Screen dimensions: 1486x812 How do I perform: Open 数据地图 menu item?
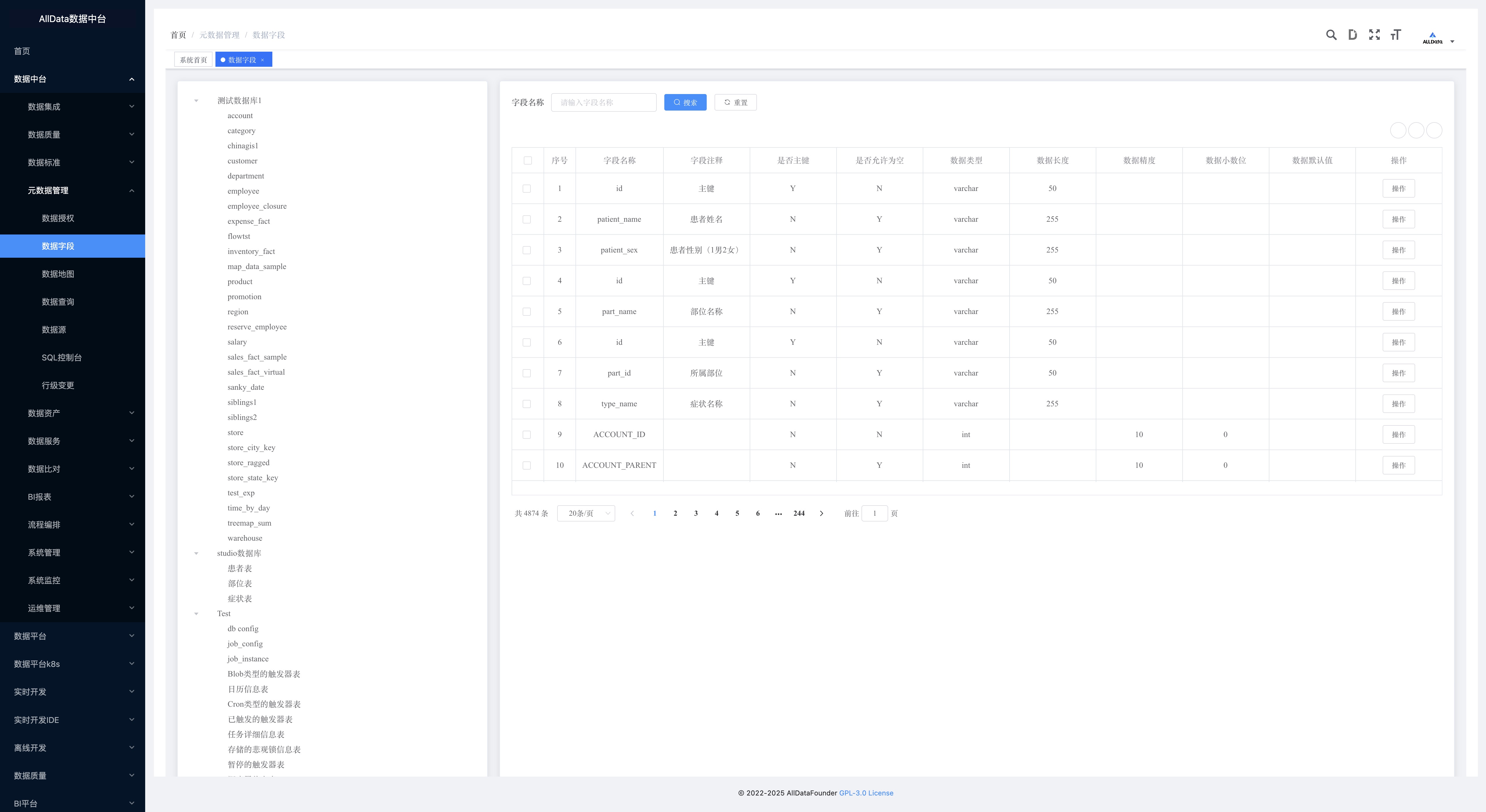tap(73, 274)
